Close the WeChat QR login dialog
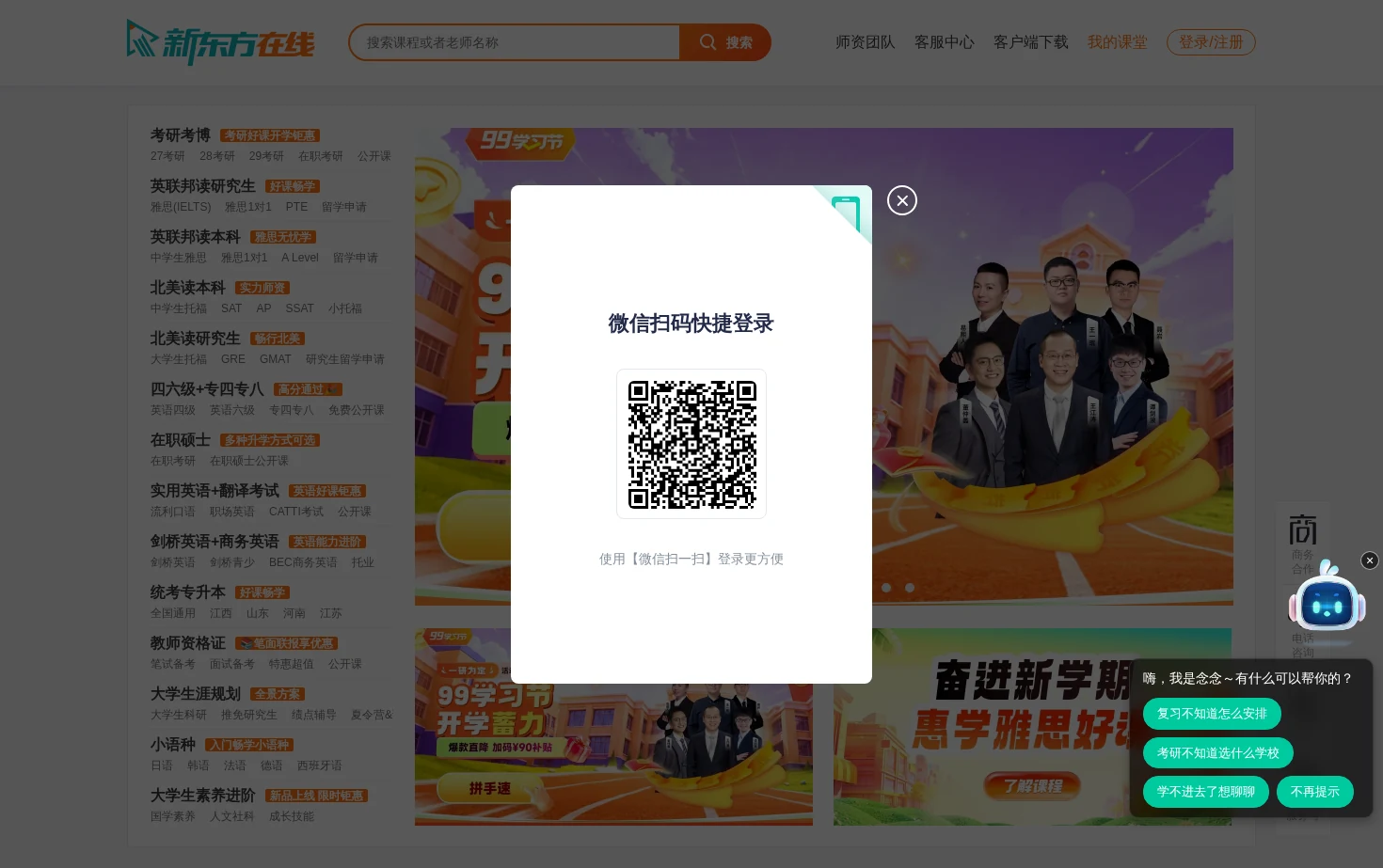1383x868 pixels. coord(902,200)
